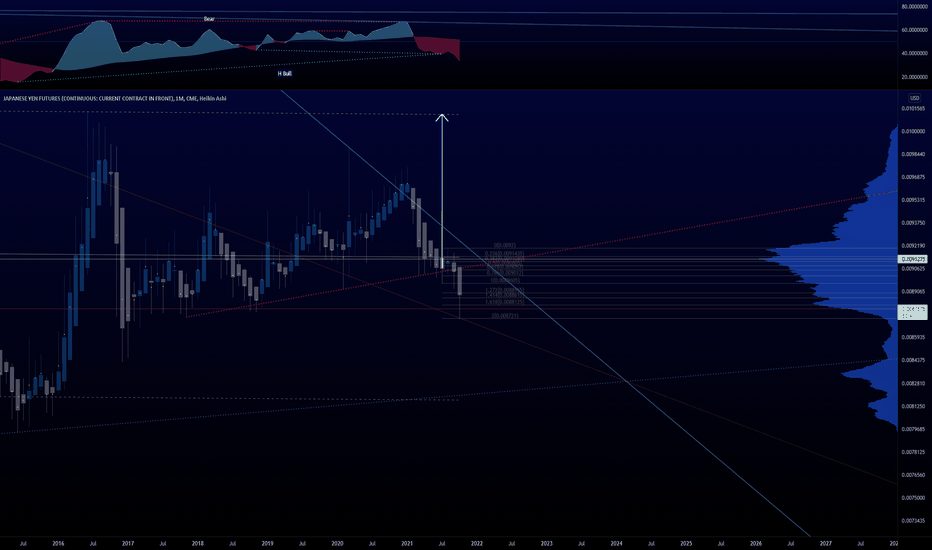Select the 'Bear' divergence label in indicator pane
This screenshot has height=550, width=932.
pyautogui.click(x=209, y=19)
